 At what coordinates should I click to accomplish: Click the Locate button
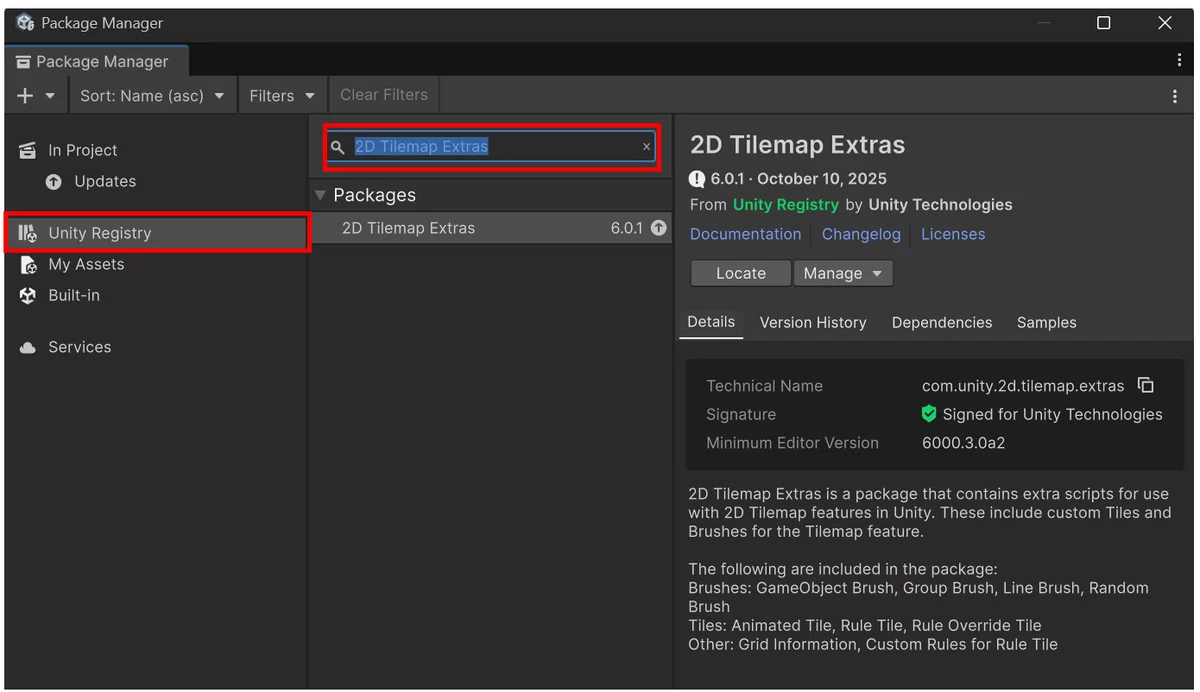(741, 273)
